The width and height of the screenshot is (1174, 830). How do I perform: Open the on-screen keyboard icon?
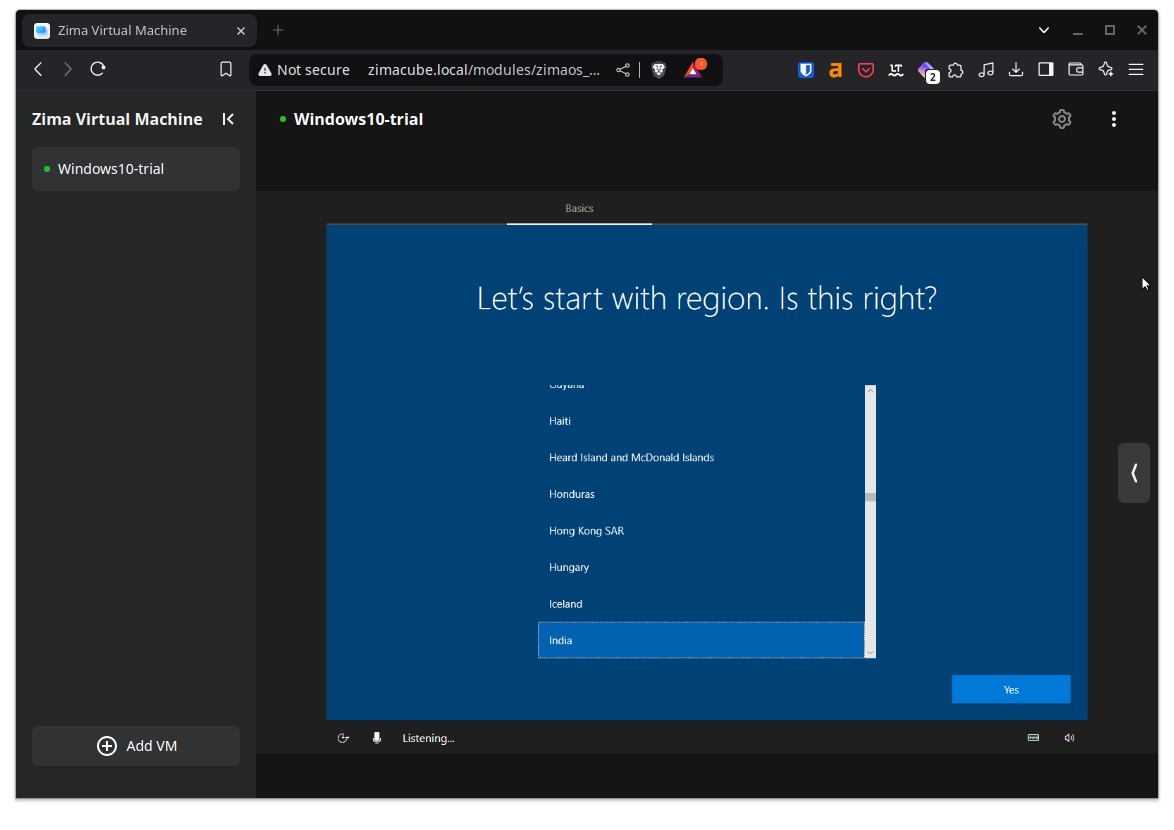(x=1033, y=738)
